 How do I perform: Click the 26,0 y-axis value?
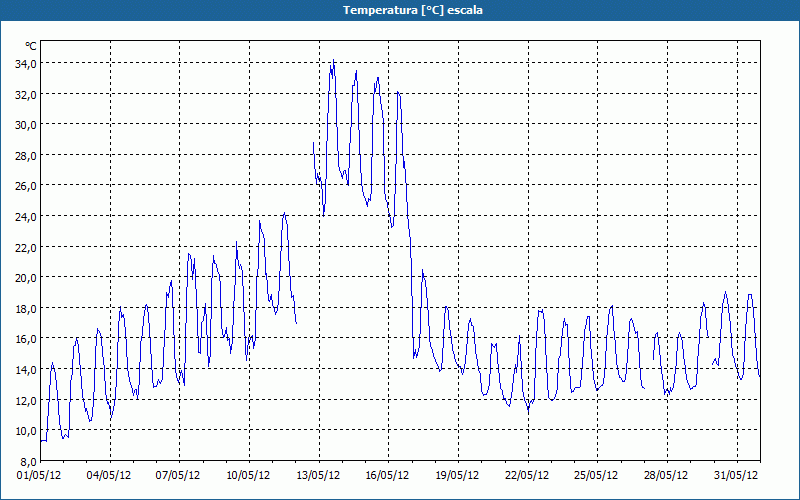[x=25, y=186]
